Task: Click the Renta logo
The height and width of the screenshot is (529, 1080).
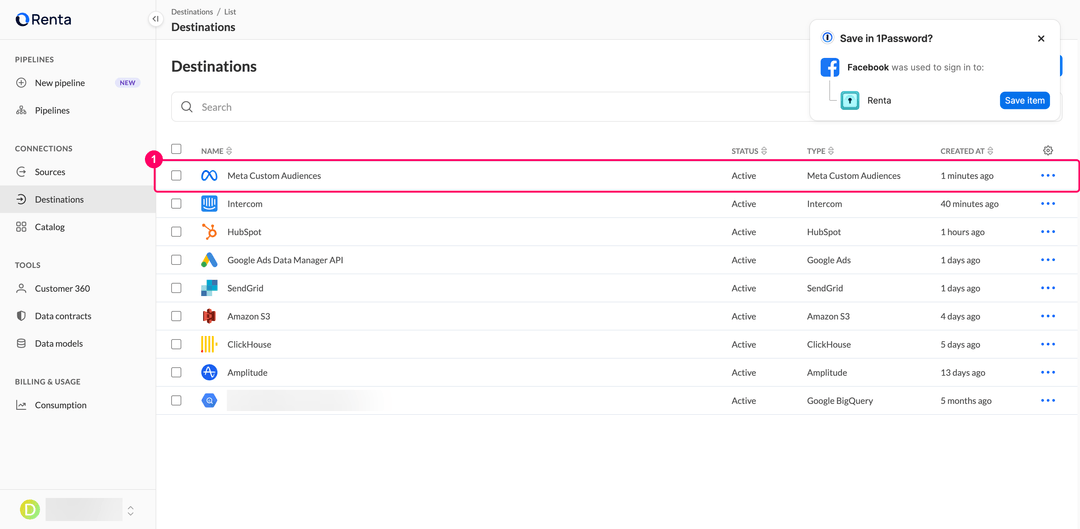Action: (43, 19)
